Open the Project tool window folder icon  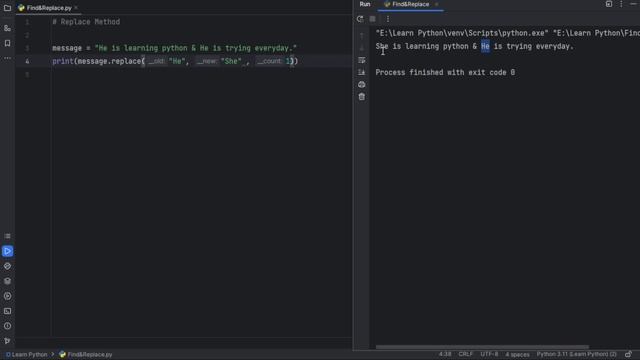(7, 8)
